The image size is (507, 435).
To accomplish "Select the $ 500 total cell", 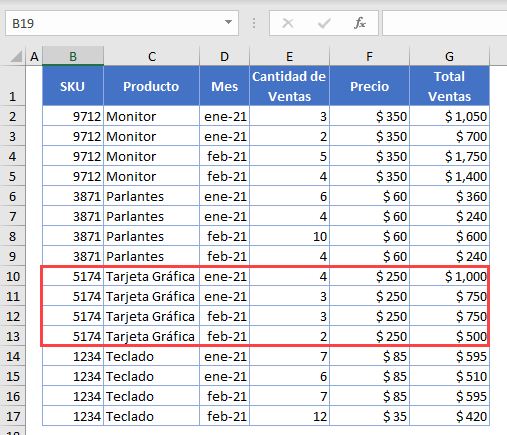I will click(x=449, y=336).
